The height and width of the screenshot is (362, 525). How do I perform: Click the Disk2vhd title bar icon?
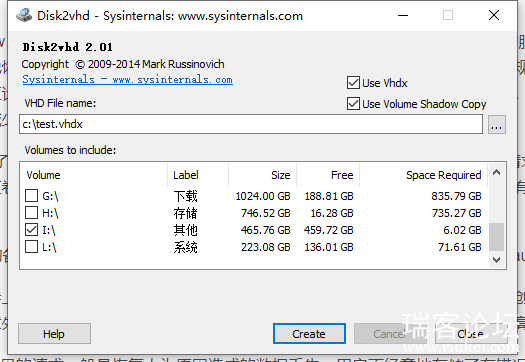24,15
